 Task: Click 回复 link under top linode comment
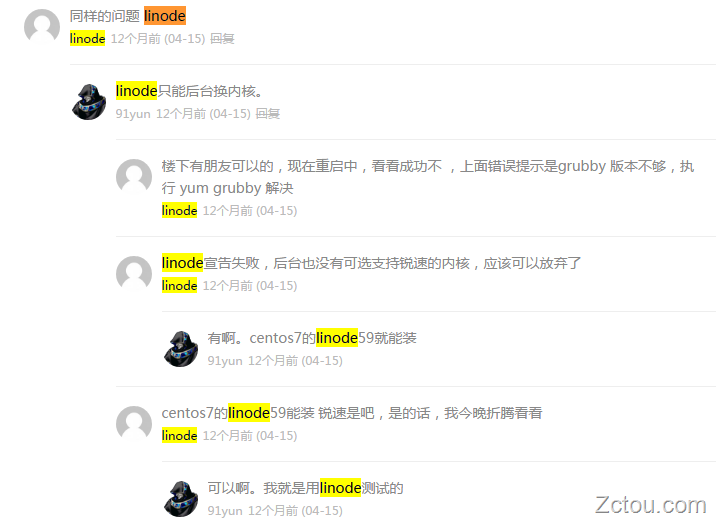coord(222,39)
